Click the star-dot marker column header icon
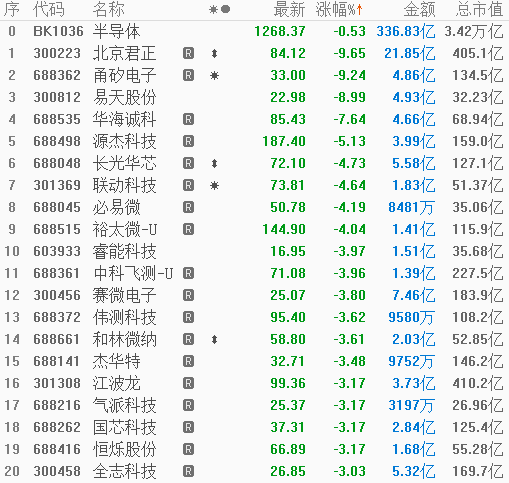Viewport: 509px width, 483px height. [x=219, y=9]
